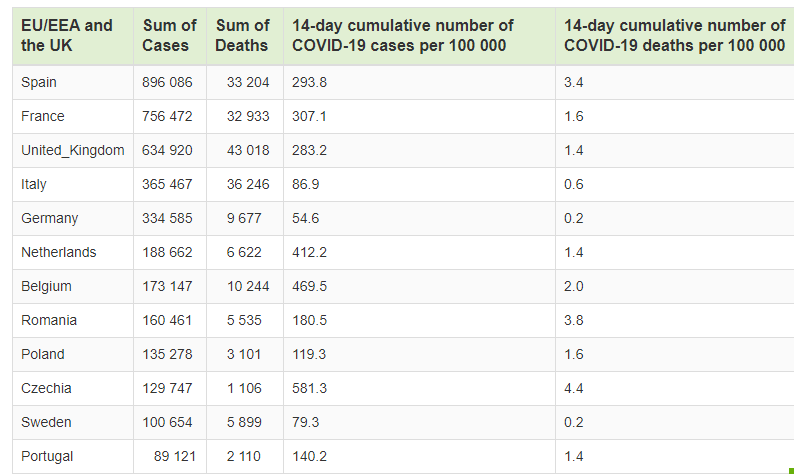Select the United_Kingdom country cell
Viewport: 794px width, 474px height.
point(73,150)
